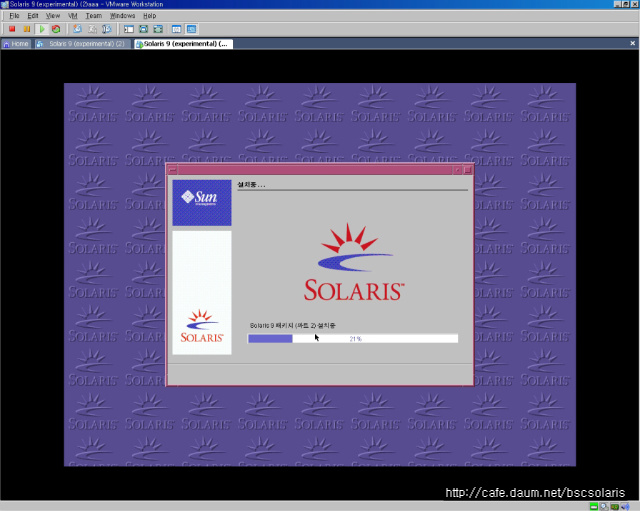Click the Sun Microsystems logo panel
This screenshot has width=640, height=511.
(x=202, y=202)
